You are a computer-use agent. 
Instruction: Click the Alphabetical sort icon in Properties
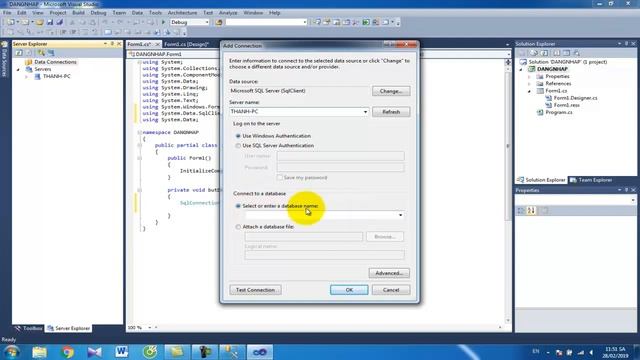[531, 211]
